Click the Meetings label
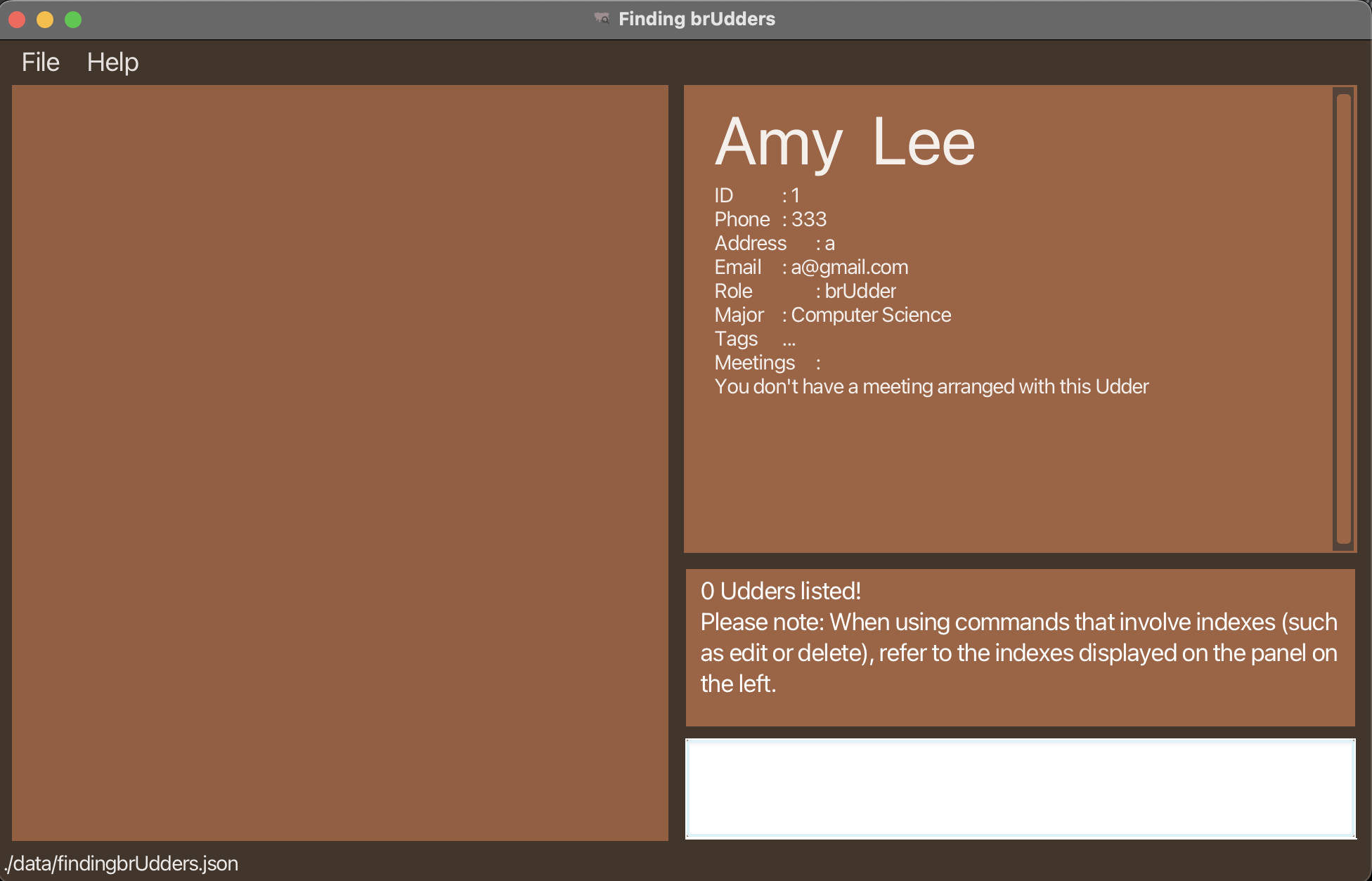The height and width of the screenshot is (881, 1372). click(754, 363)
